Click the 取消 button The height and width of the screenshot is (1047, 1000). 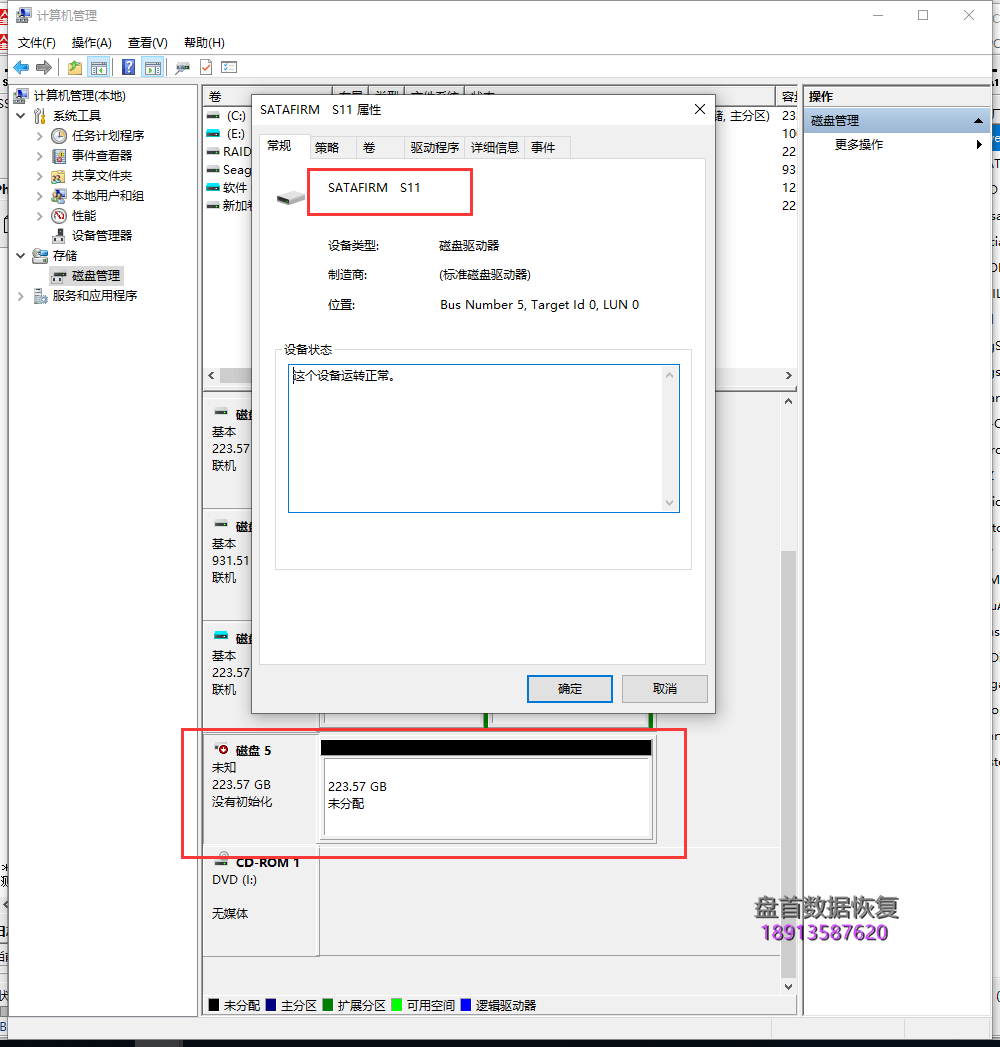click(x=664, y=688)
